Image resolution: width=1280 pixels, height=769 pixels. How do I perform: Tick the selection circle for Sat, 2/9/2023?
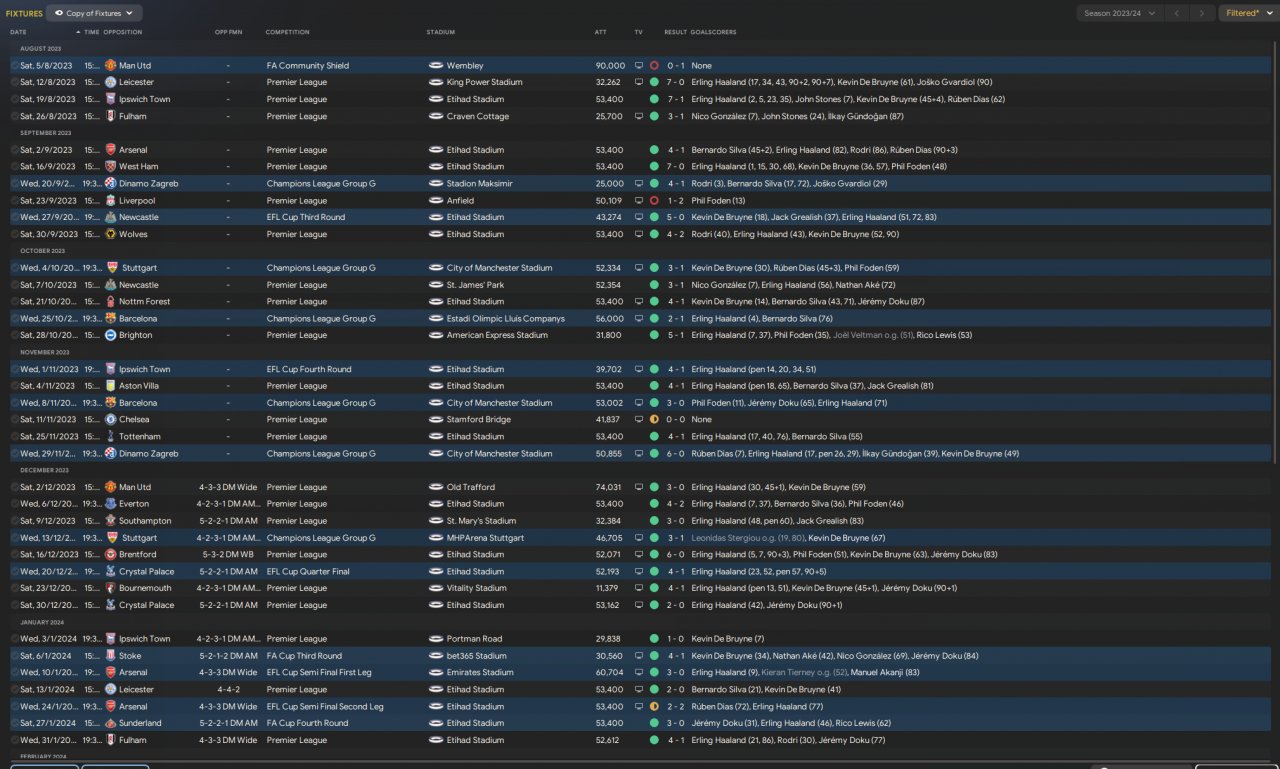(x=15, y=150)
